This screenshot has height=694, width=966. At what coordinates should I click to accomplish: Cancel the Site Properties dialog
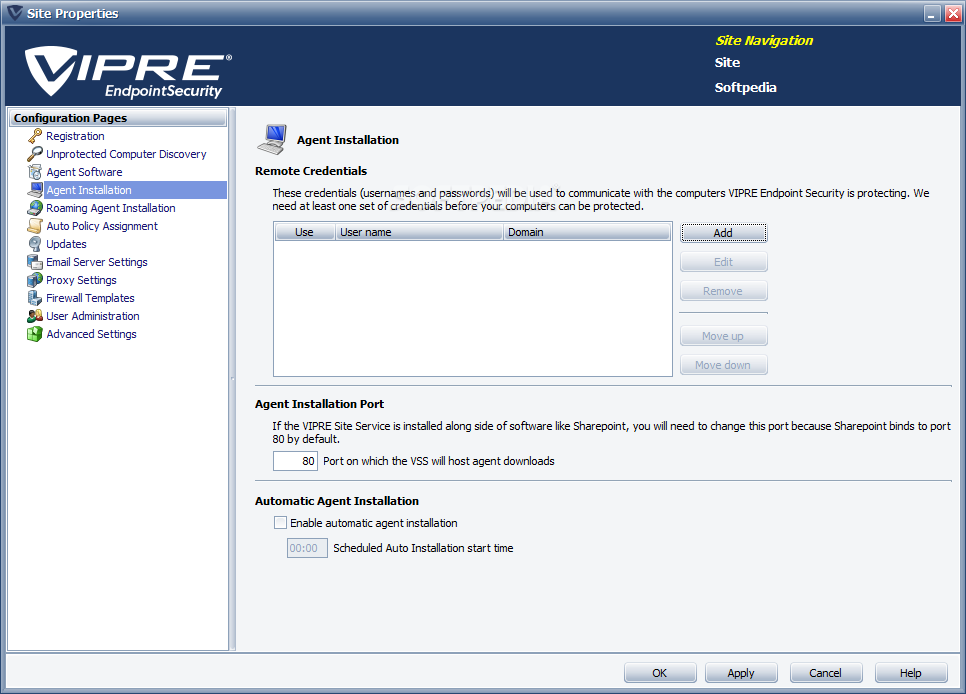(826, 672)
